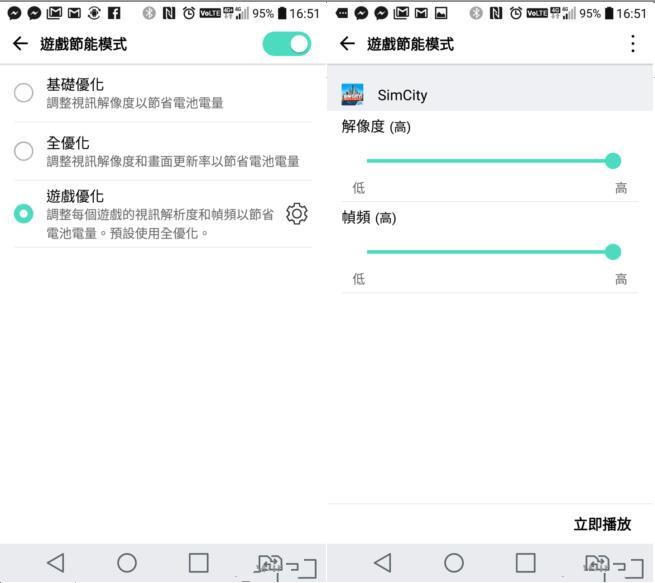Tap the Facebook notification icon in status bar
The image size is (655, 583).
(114, 13)
